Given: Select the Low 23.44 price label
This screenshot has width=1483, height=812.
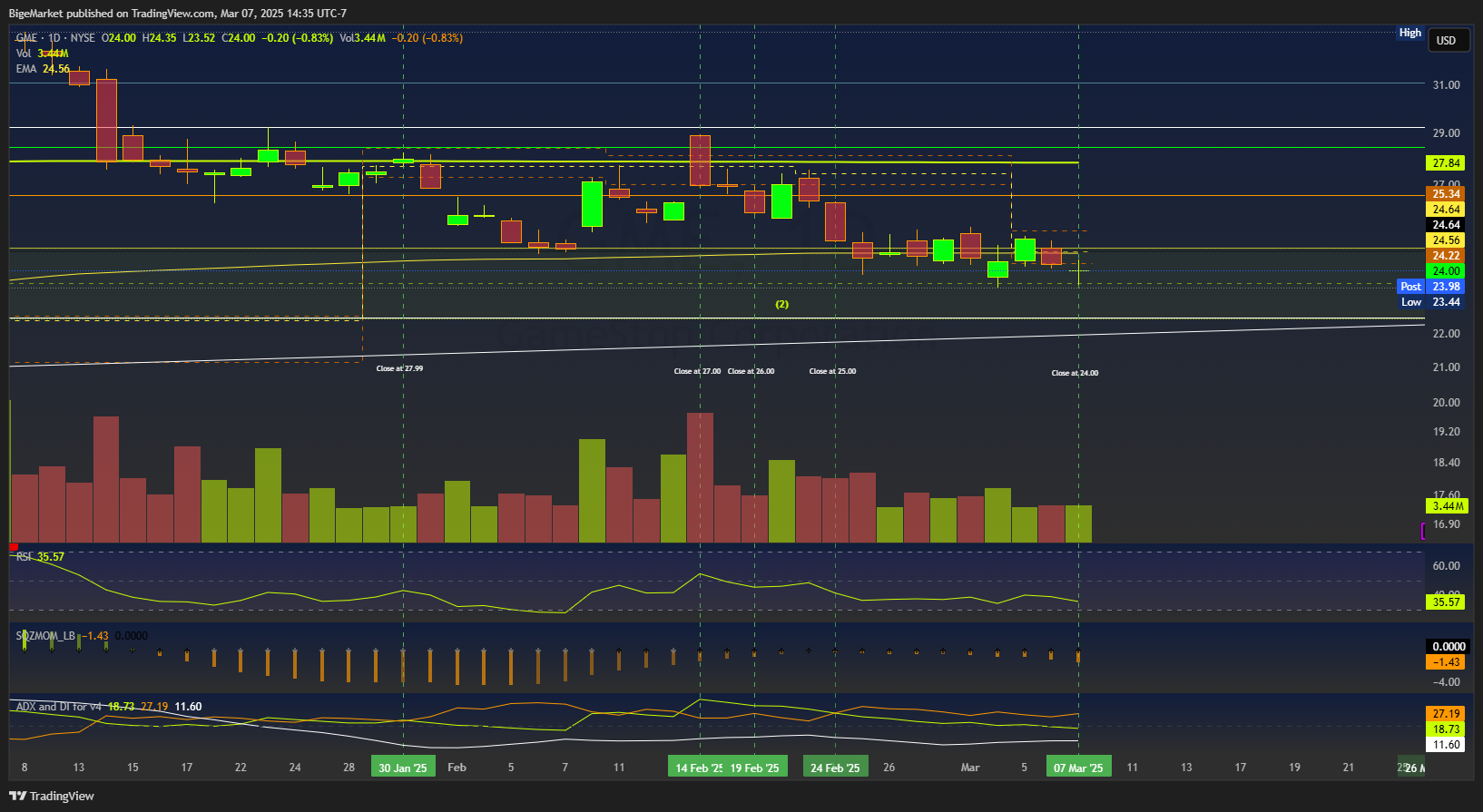Looking at the screenshot, I should tap(1430, 302).
